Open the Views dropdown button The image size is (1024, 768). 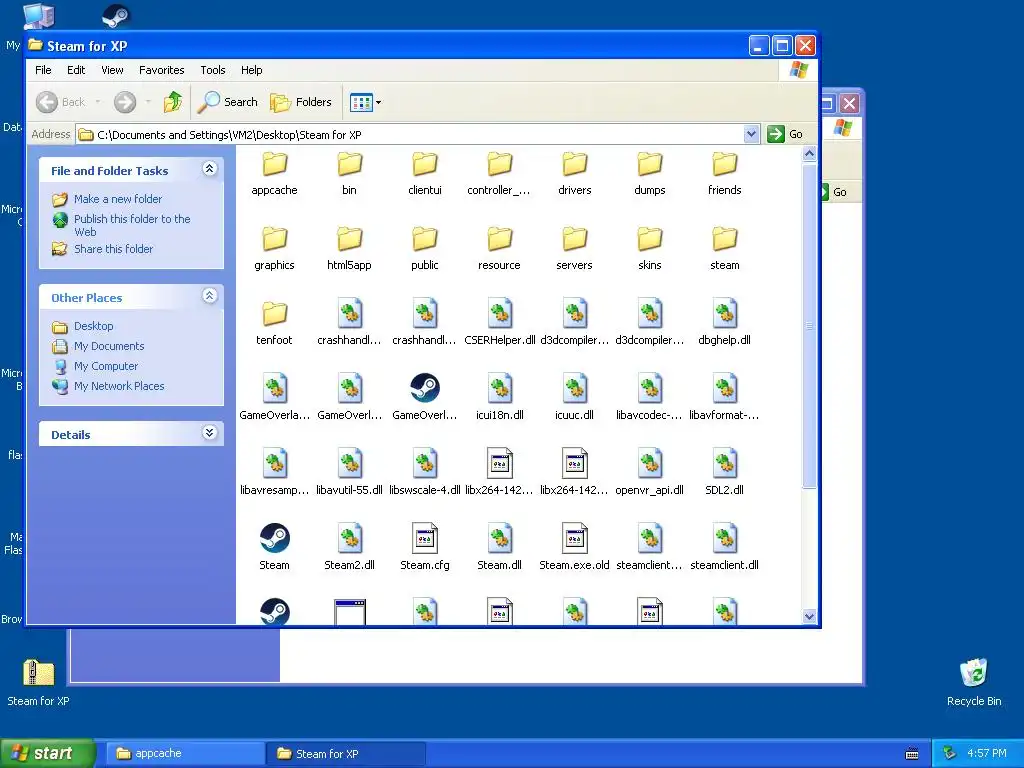tap(366, 102)
